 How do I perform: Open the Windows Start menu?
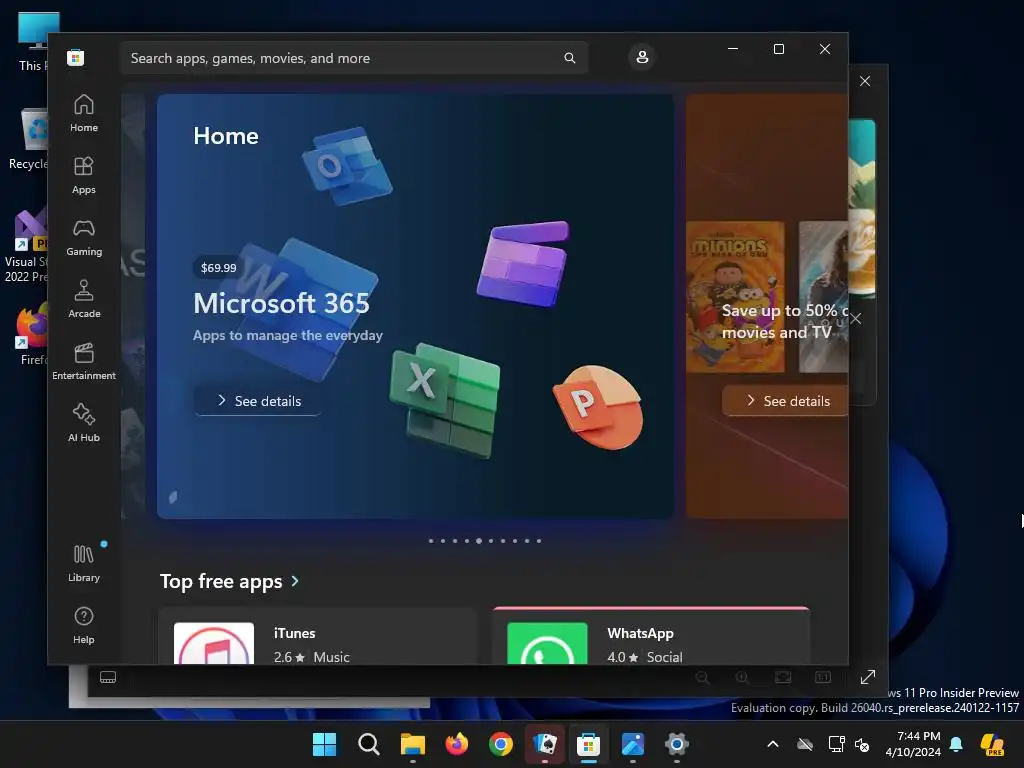point(325,744)
